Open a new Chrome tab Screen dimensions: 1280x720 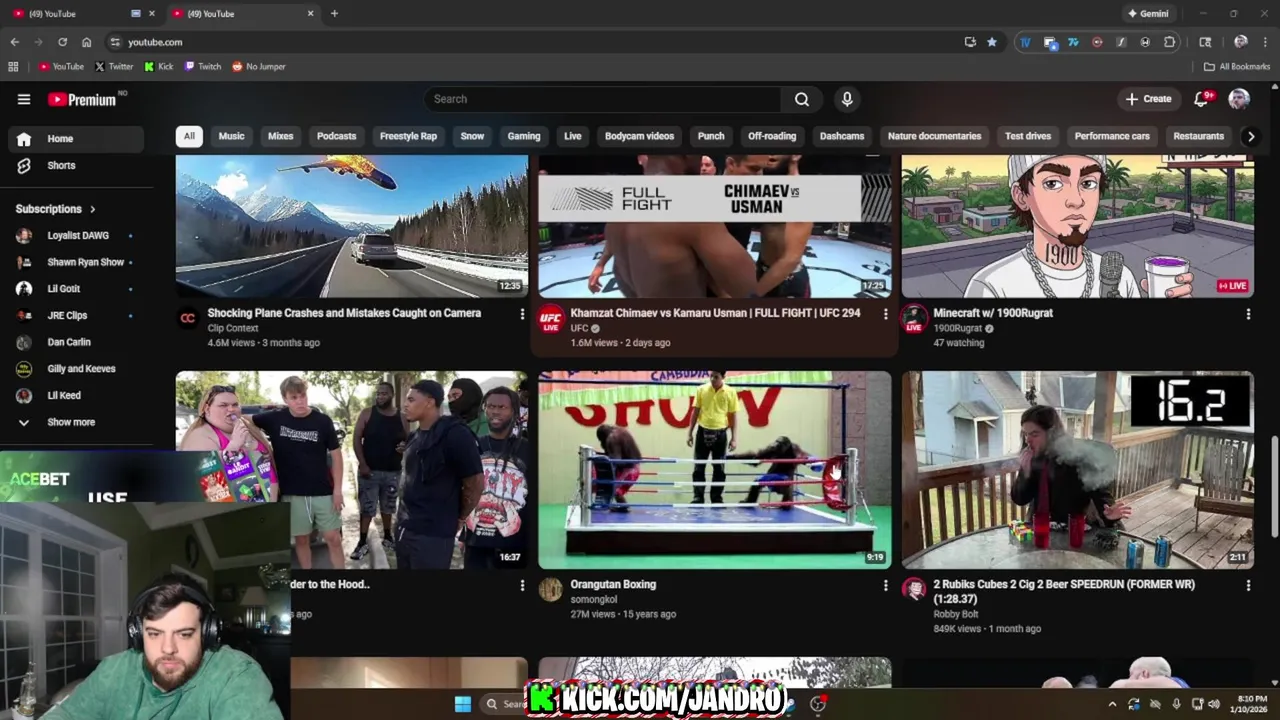[x=334, y=14]
